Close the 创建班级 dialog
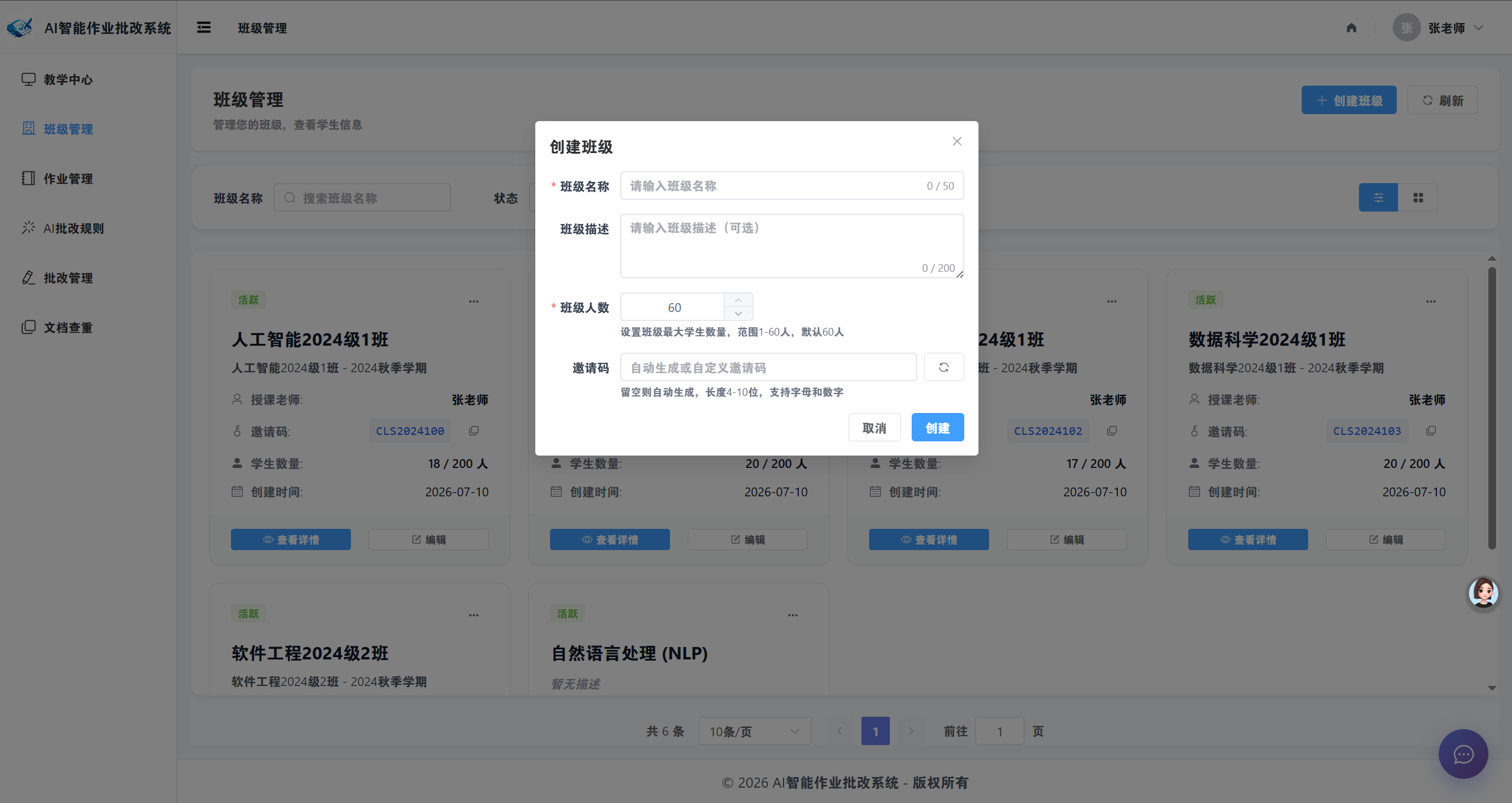 [957, 141]
